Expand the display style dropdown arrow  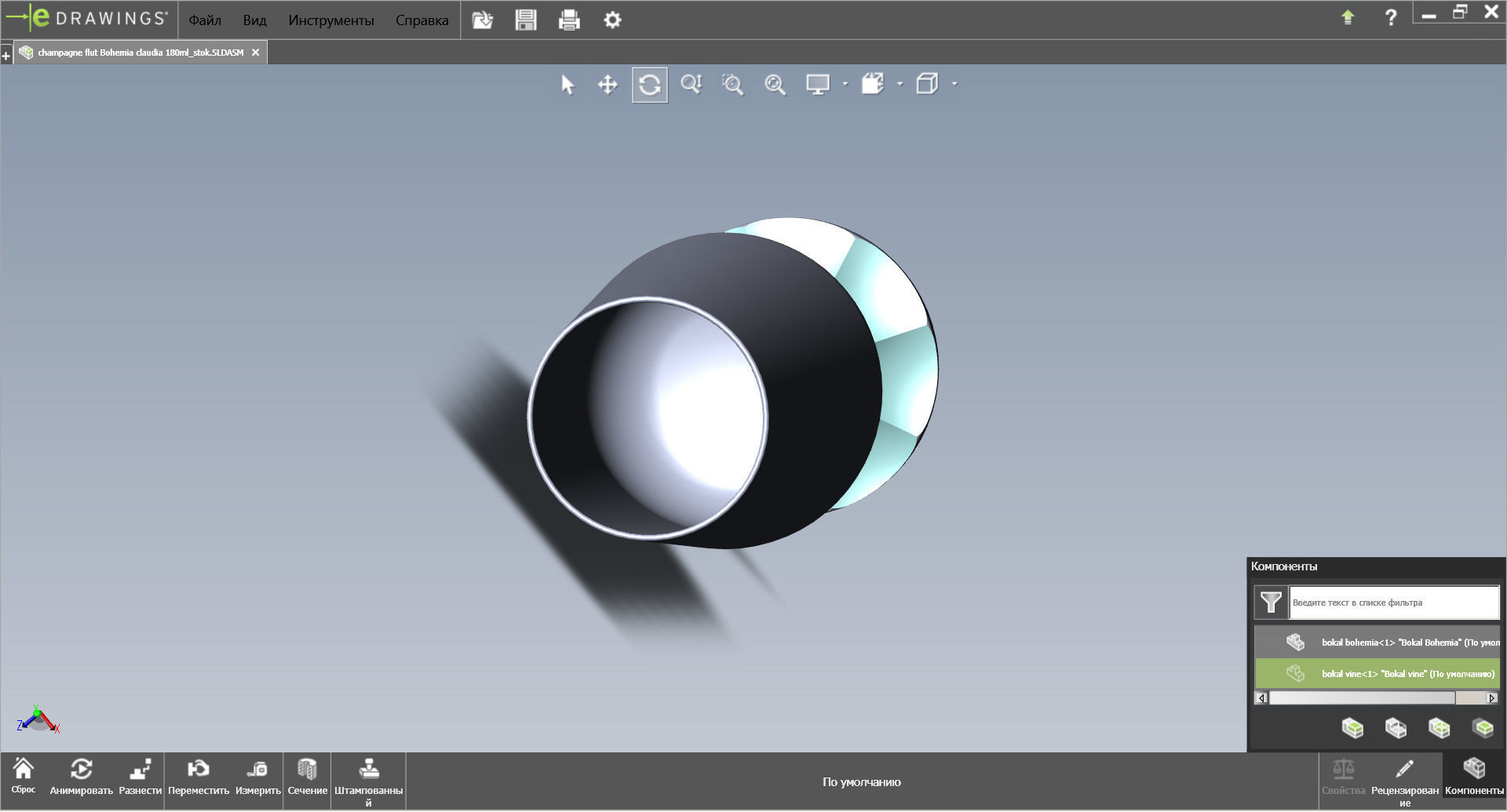(899, 84)
